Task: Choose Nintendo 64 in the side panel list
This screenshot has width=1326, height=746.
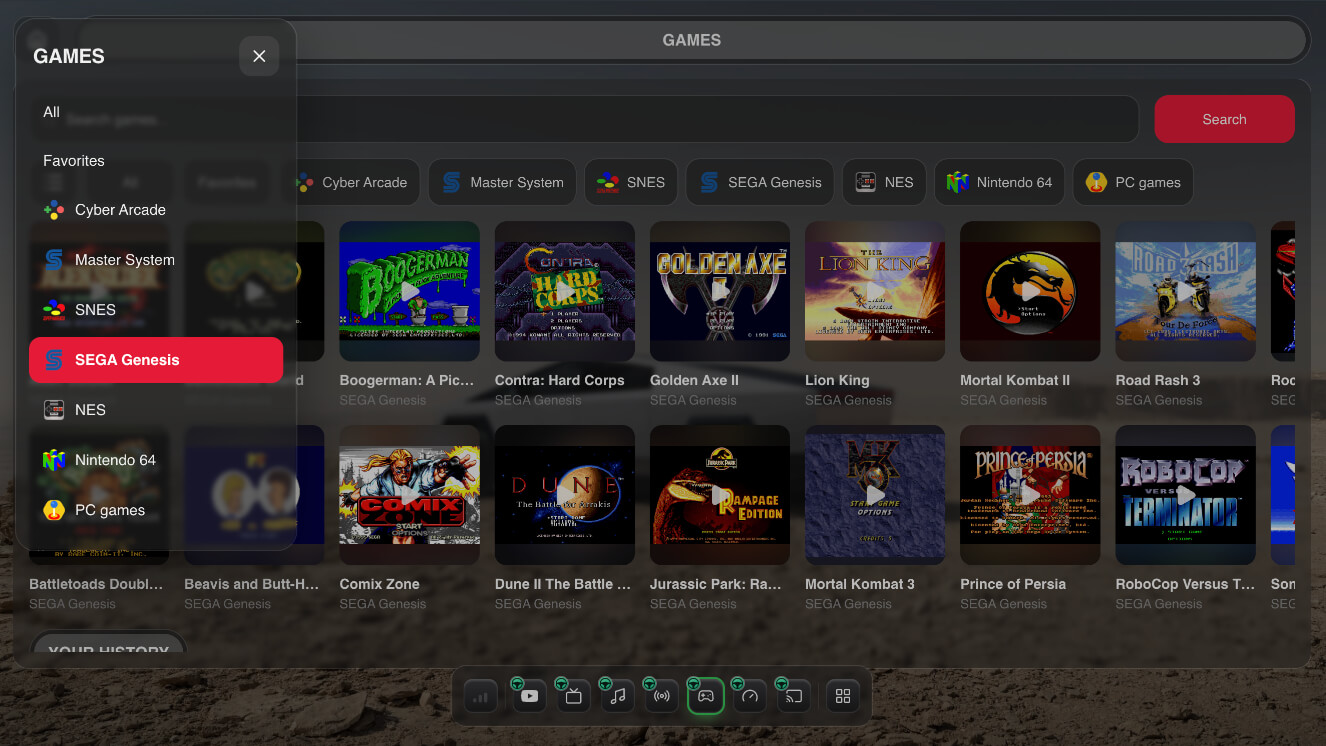Action: pos(155,460)
